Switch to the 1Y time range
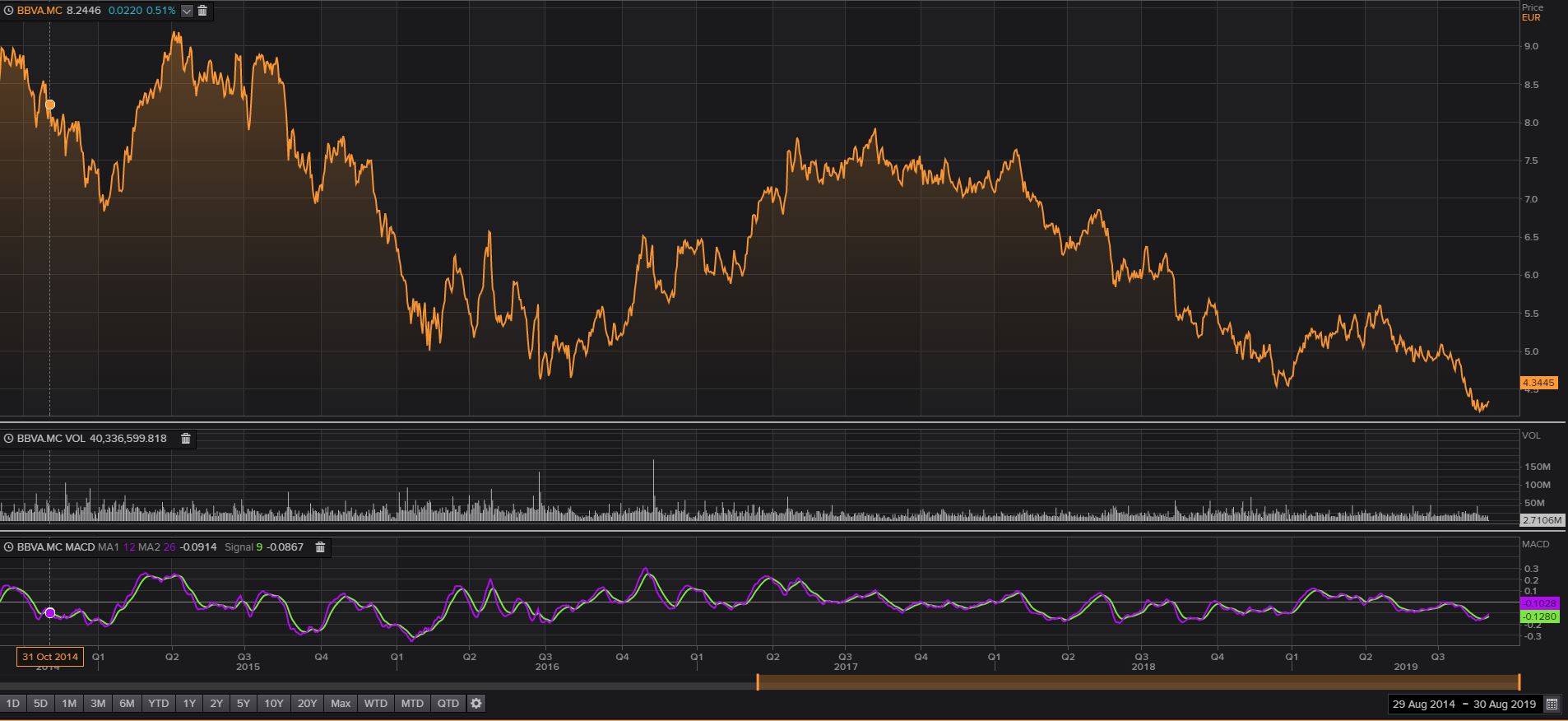 point(189,704)
